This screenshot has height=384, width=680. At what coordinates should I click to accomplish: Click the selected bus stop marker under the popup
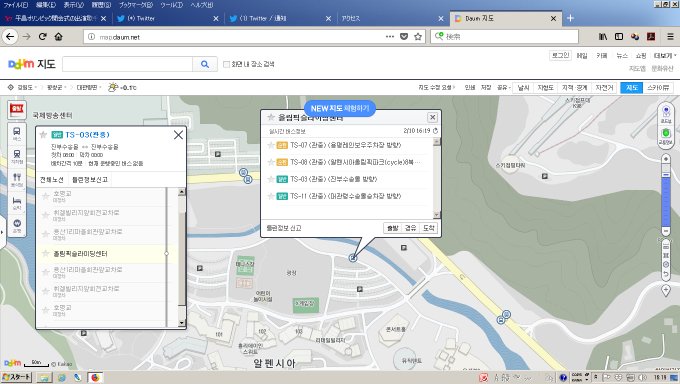pyautogui.click(x=353, y=258)
